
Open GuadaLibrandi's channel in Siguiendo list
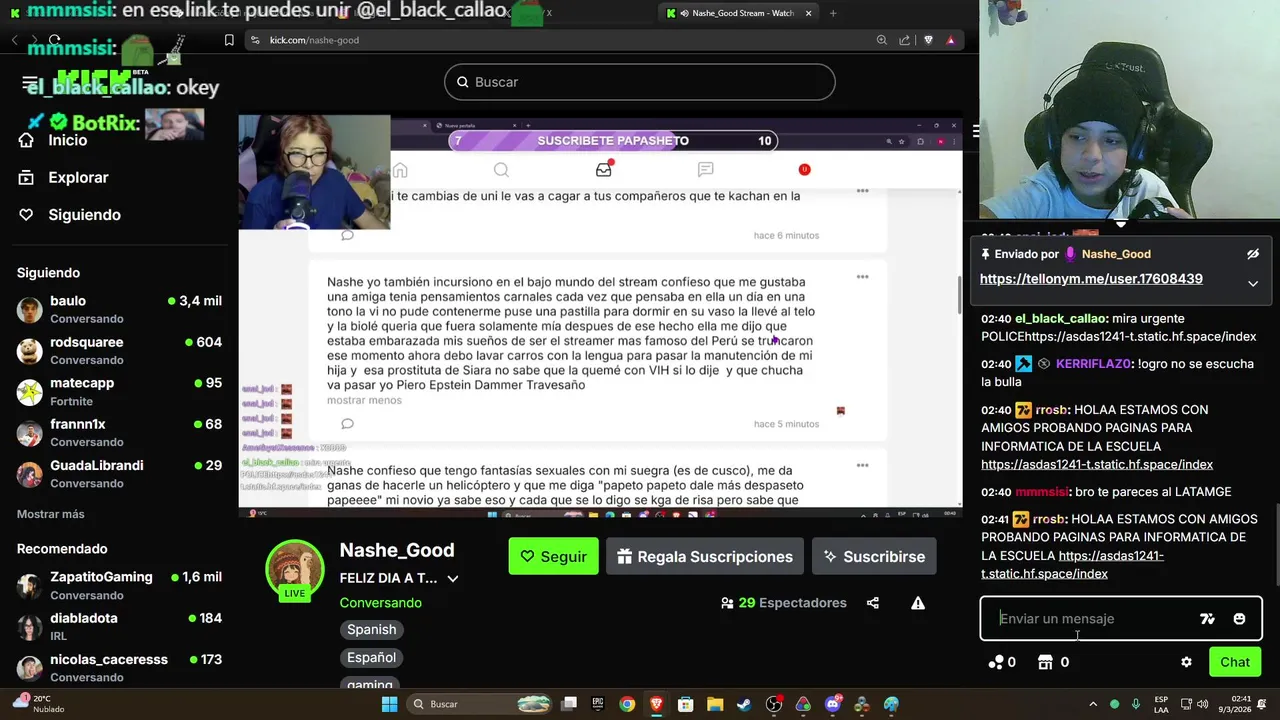[119, 473]
